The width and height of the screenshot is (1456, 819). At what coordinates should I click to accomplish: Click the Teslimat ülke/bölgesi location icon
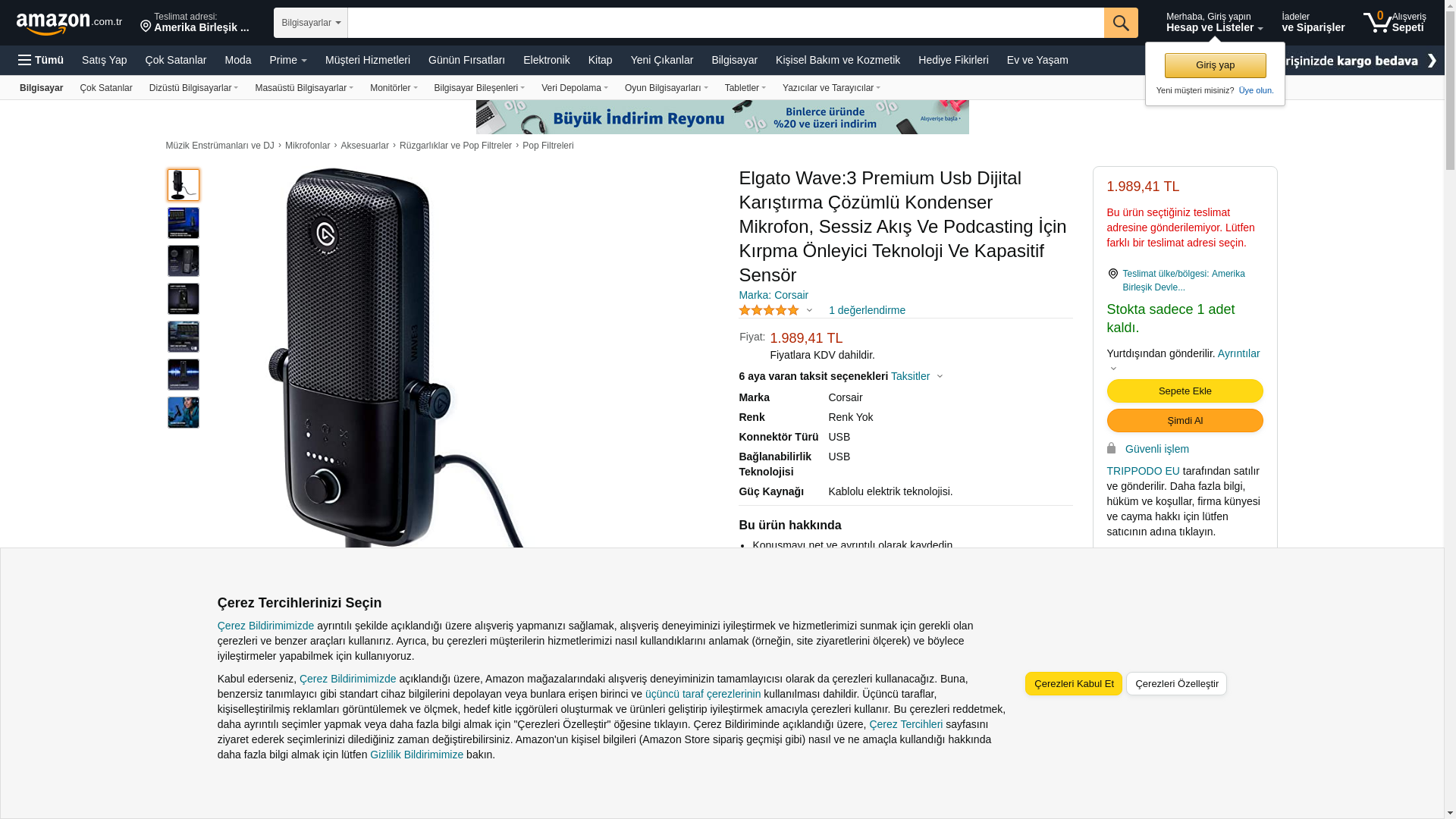pos(1112,274)
